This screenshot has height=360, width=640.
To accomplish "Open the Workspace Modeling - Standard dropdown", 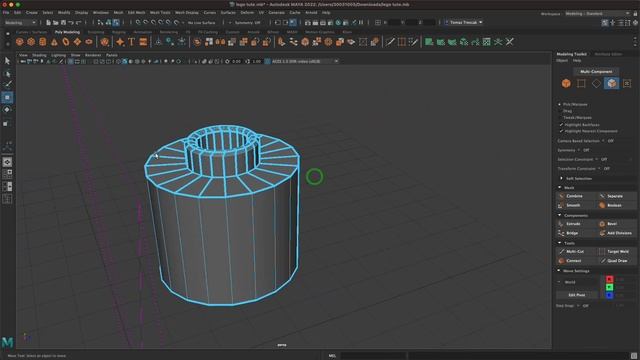I will pos(598,13).
